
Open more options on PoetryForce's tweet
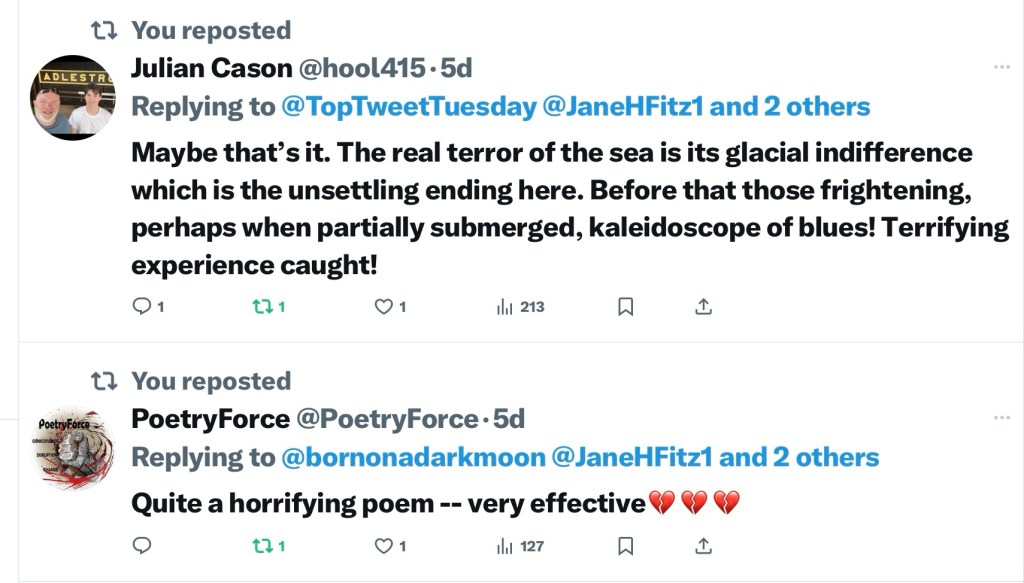[1001, 418]
